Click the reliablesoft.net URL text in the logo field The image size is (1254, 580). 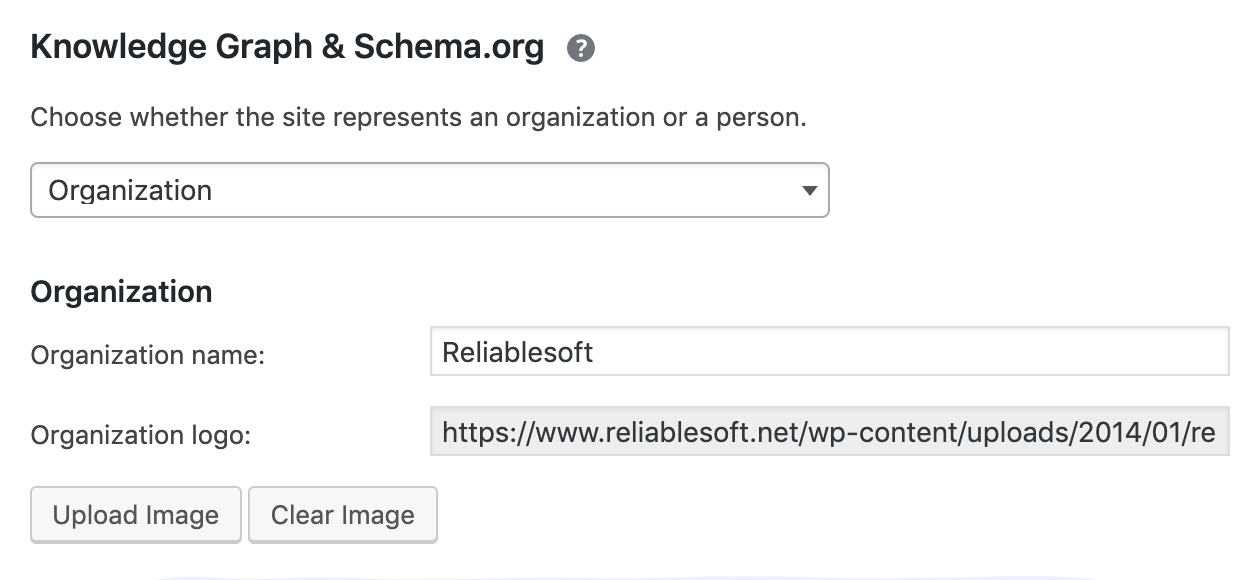click(700, 432)
